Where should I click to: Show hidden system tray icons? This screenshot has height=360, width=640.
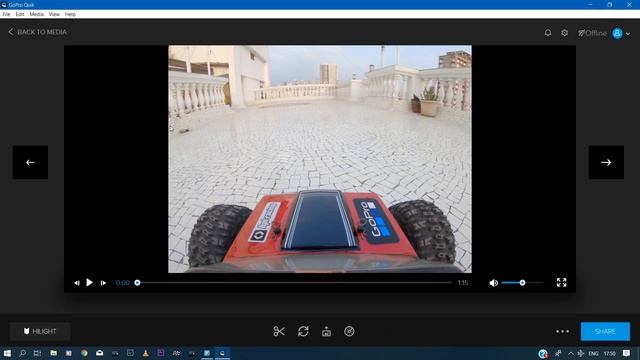click(x=571, y=353)
